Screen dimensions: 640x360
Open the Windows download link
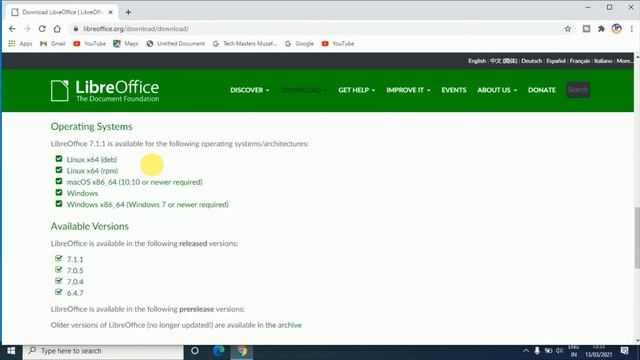[x=82, y=193]
